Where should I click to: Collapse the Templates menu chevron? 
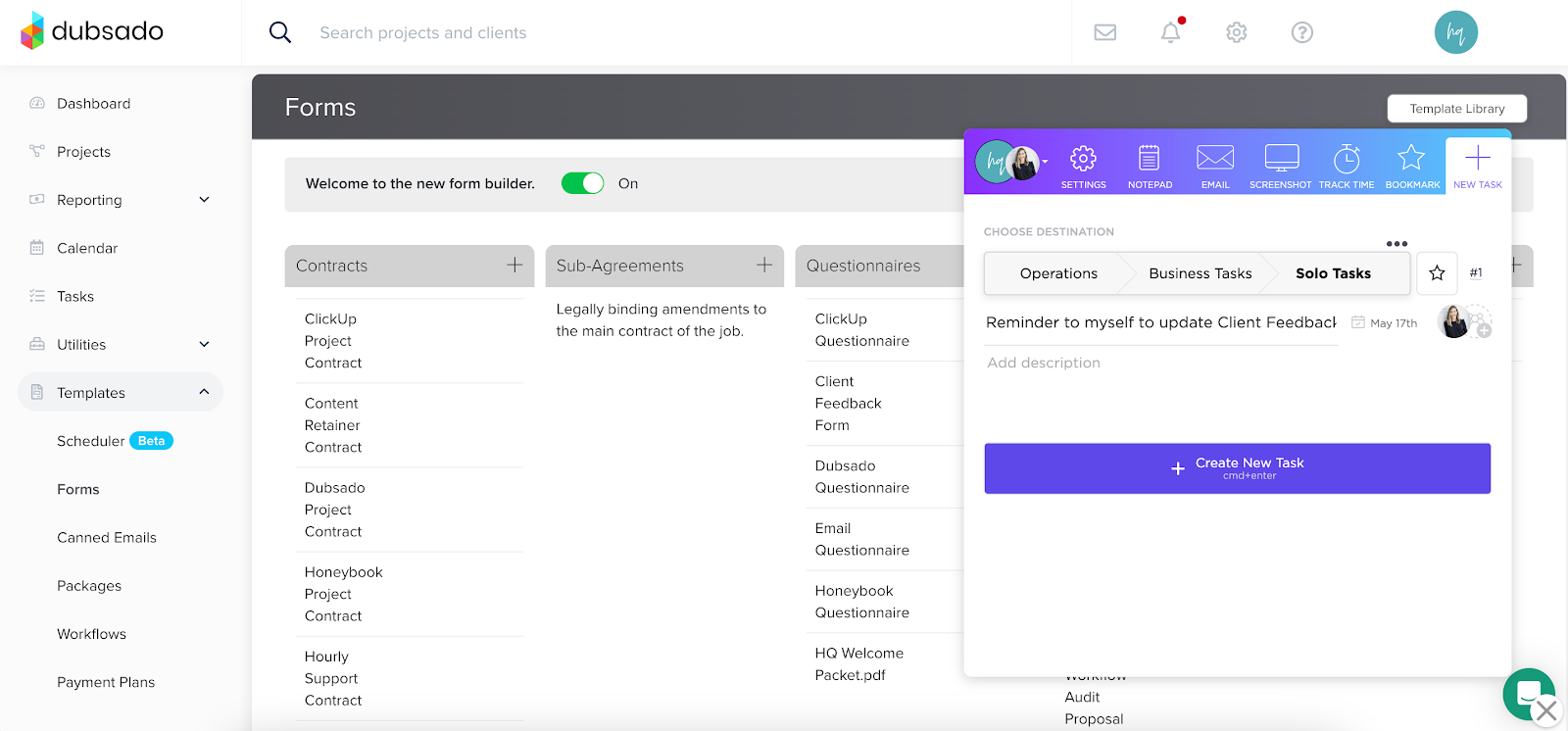(204, 392)
